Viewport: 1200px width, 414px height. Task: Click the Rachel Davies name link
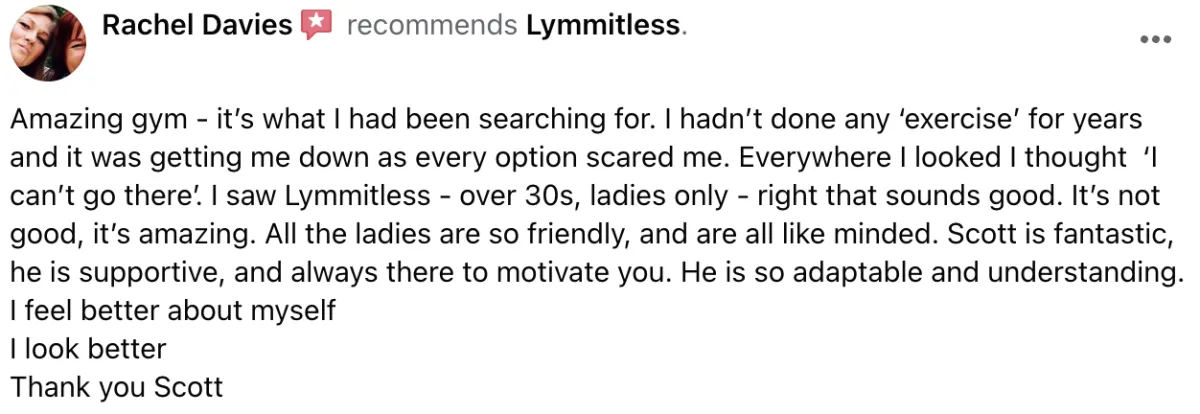[196, 25]
